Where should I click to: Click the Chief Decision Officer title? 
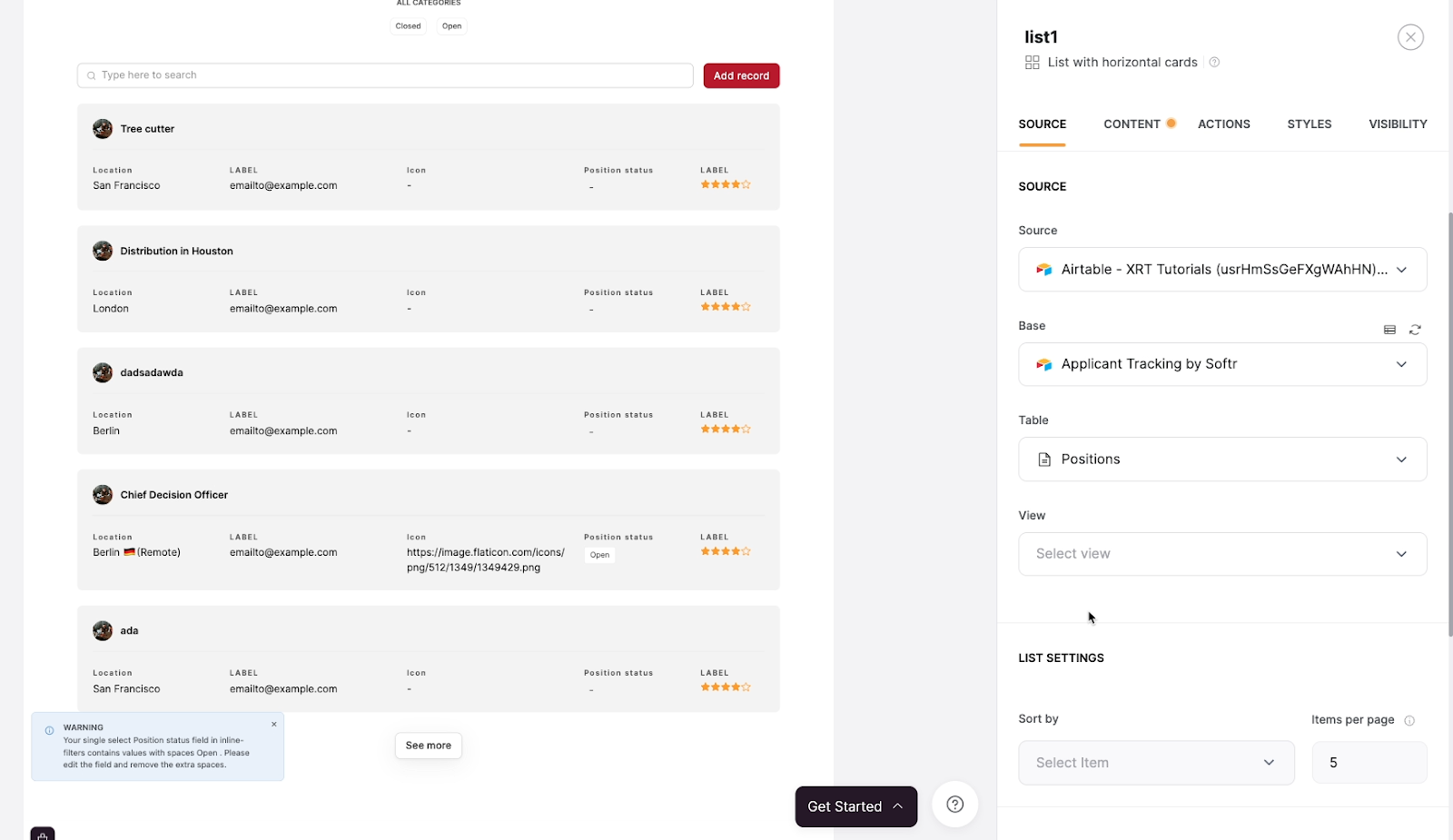pyautogui.click(x=173, y=495)
